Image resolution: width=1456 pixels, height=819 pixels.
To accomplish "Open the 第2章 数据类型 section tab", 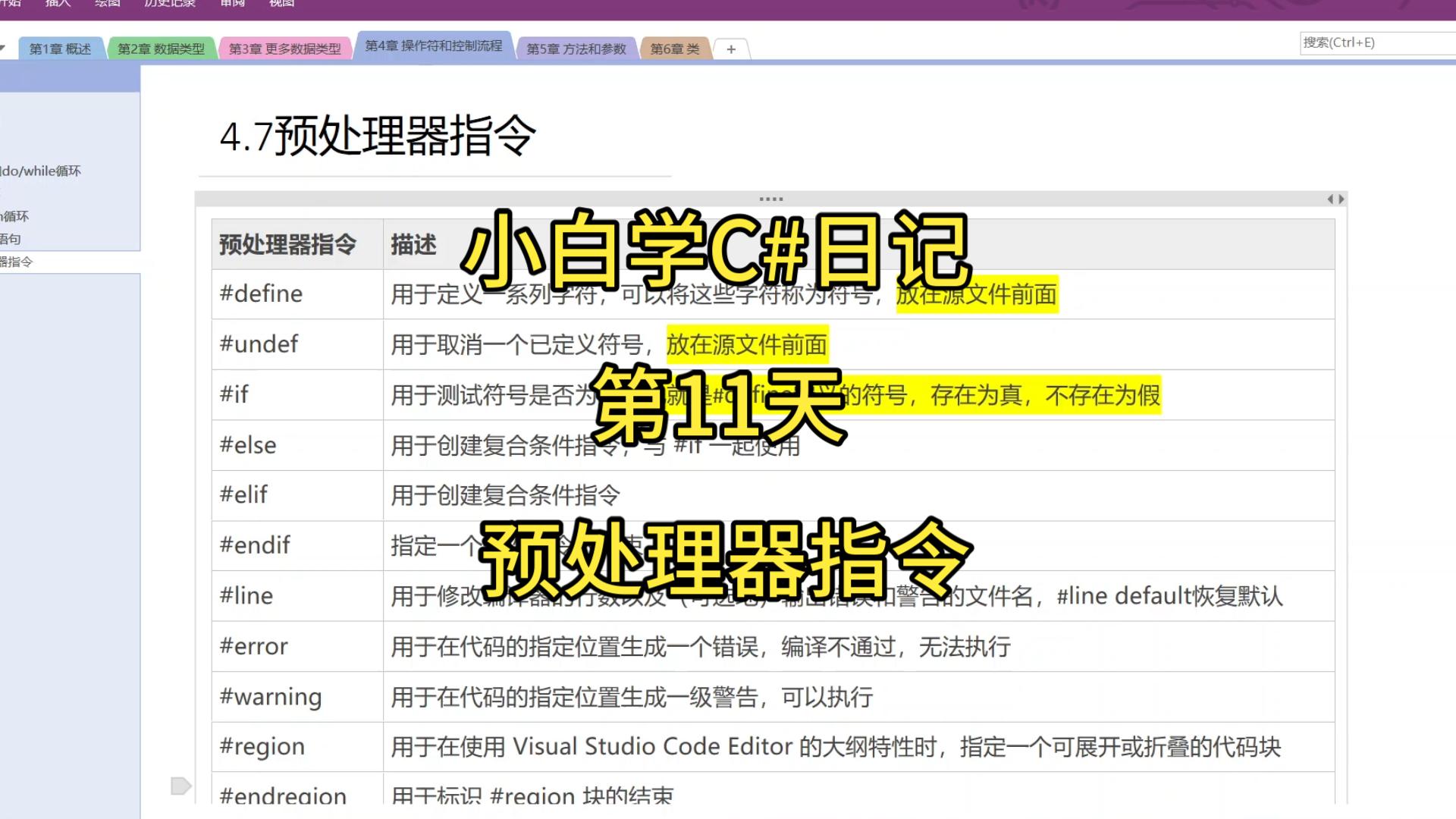I will pos(161,49).
